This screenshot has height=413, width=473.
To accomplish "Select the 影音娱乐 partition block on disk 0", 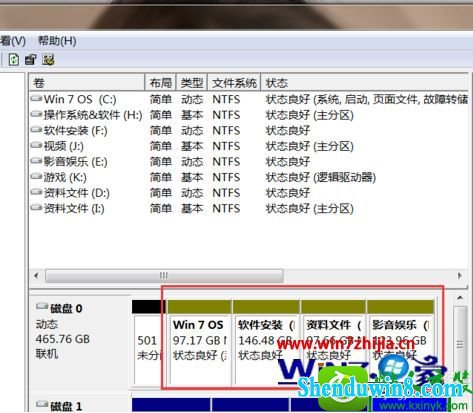I will 401,342.
